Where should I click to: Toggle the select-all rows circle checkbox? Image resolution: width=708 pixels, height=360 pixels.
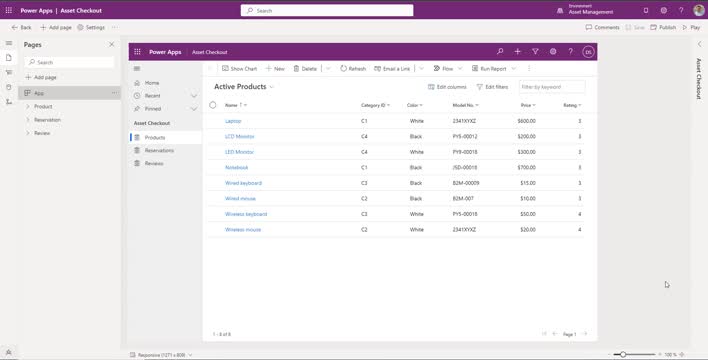pyautogui.click(x=213, y=105)
